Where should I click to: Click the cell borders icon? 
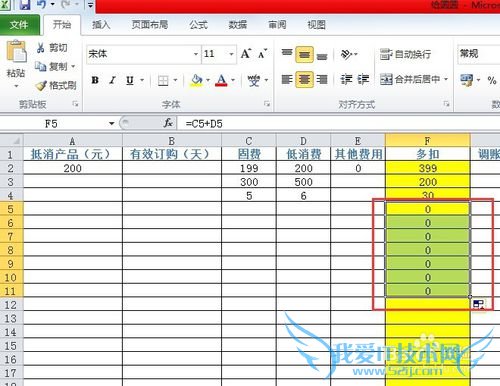(x=163, y=80)
